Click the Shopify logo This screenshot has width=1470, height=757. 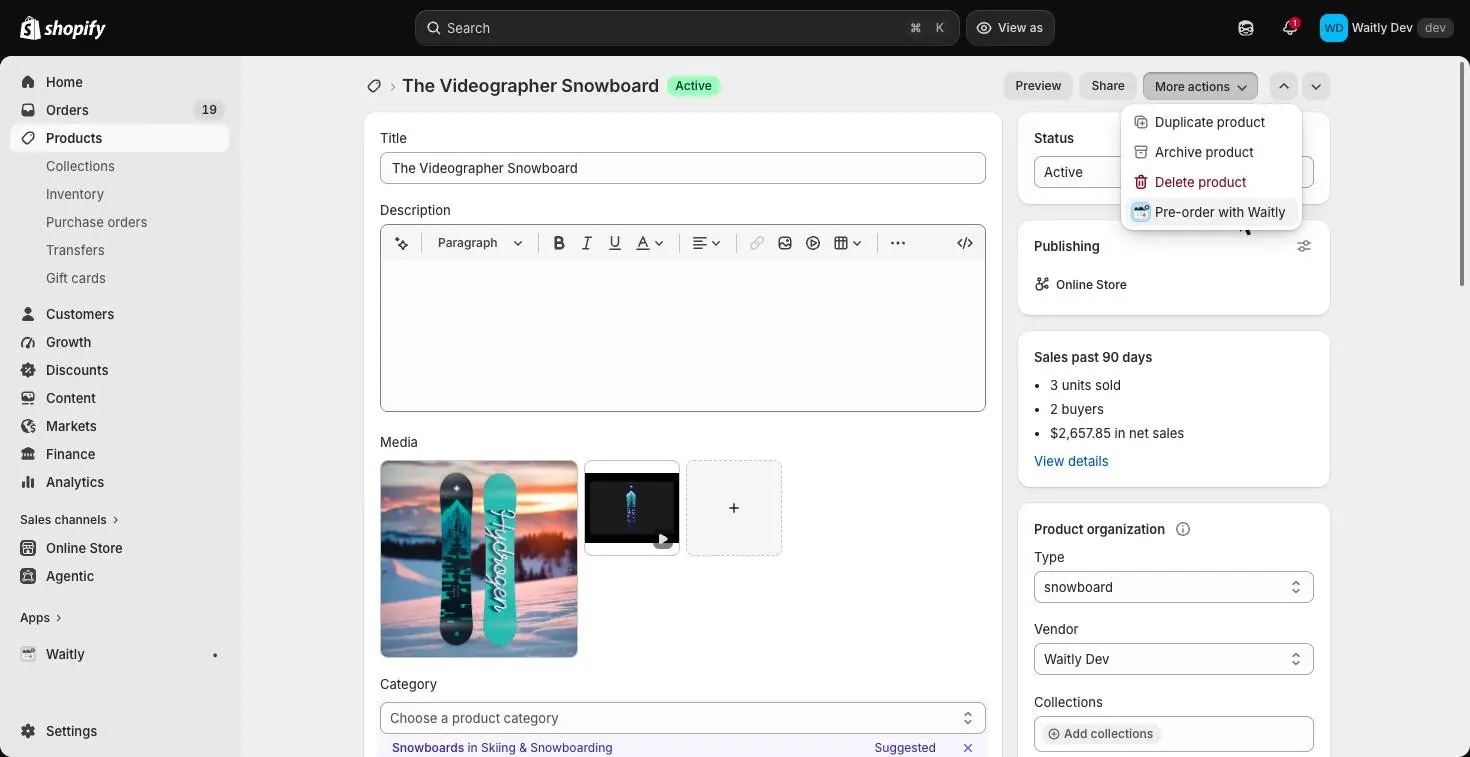click(x=63, y=28)
